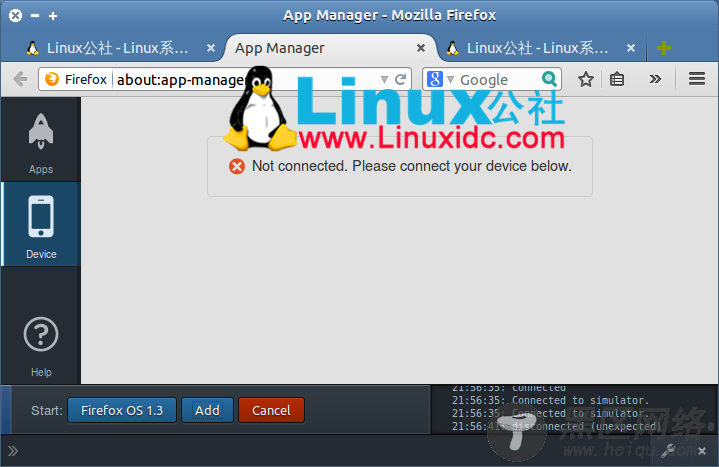Close the developer toolbar with the X

pyautogui.click(x=702, y=451)
